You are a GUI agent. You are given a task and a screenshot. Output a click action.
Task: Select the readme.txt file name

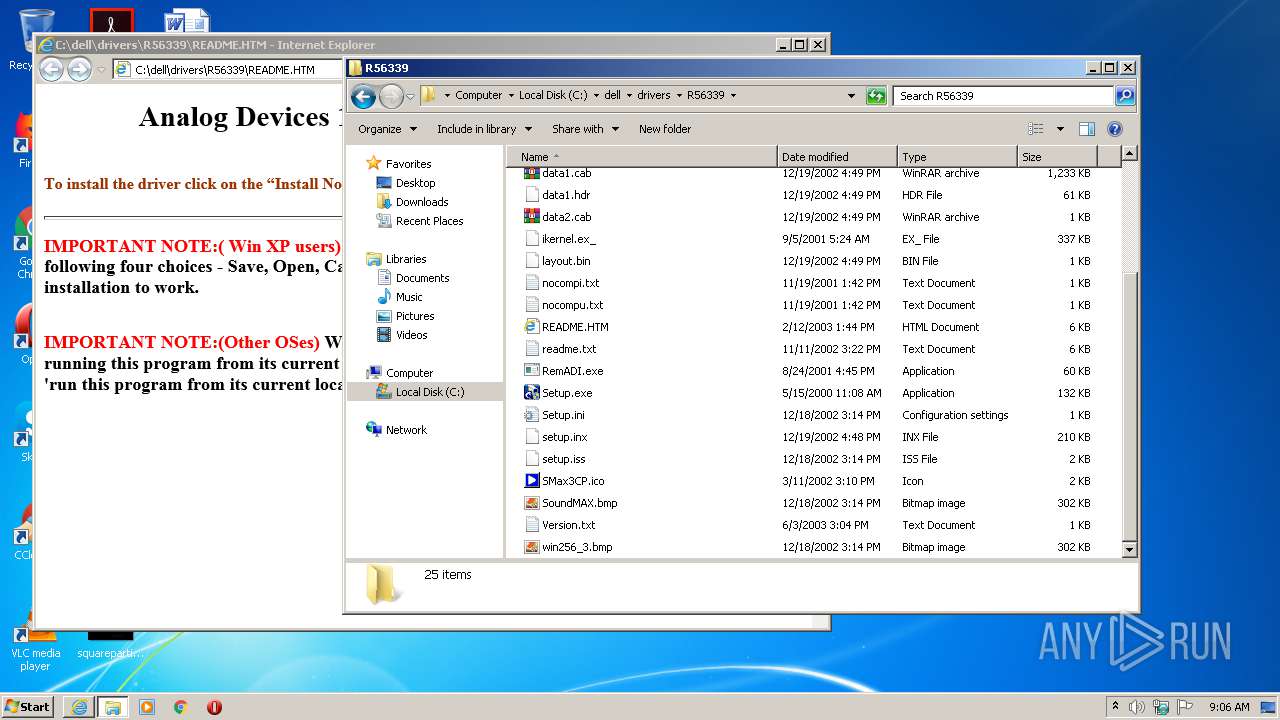click(x=569, y=349)
